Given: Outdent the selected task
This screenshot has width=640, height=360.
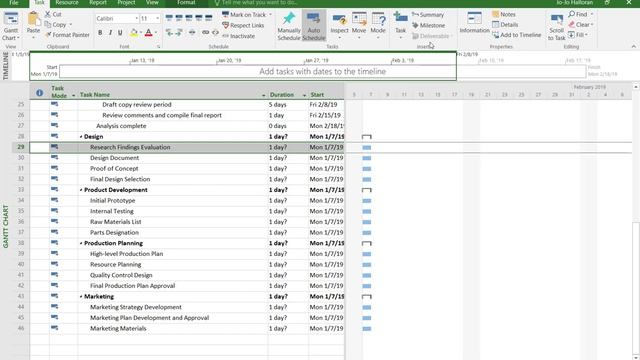Looking at the screenshot, I should [x=169, y=33].
